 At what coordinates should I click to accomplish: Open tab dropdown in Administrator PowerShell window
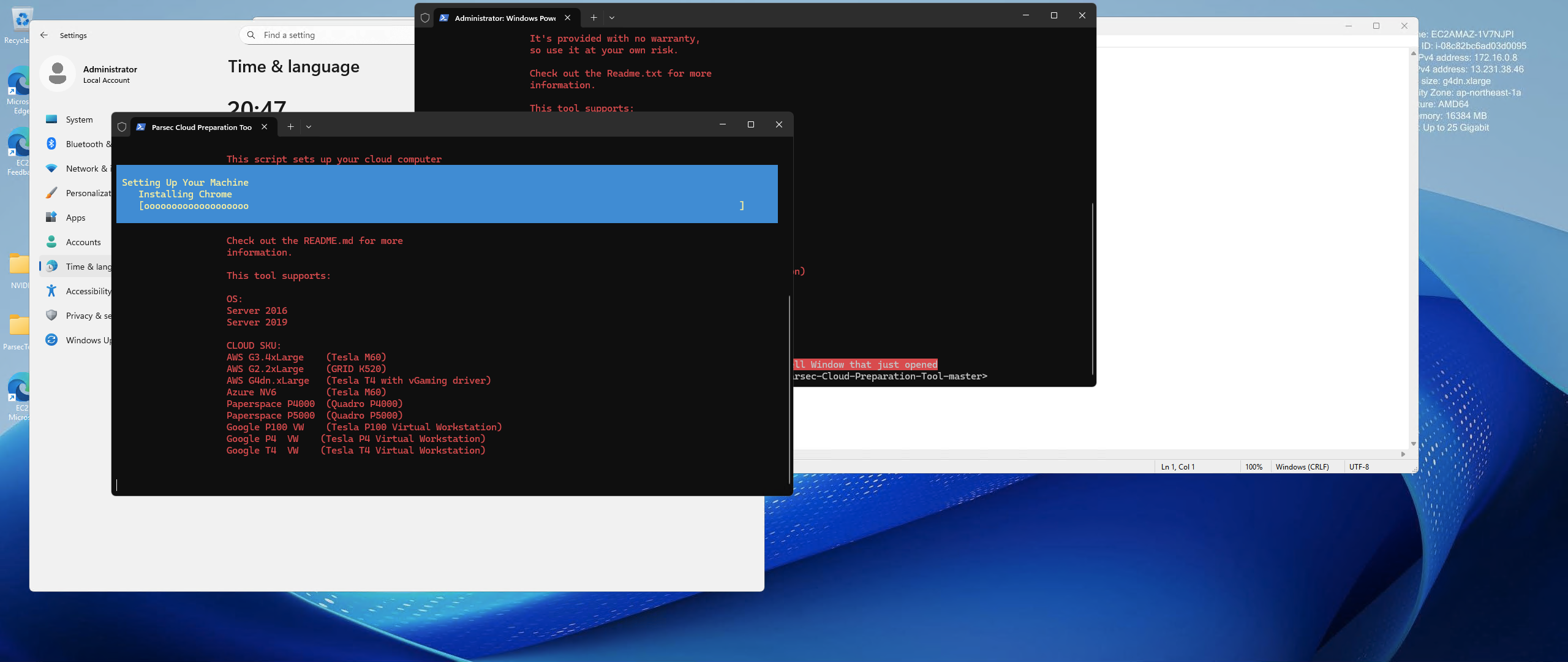tap(612, 18)
